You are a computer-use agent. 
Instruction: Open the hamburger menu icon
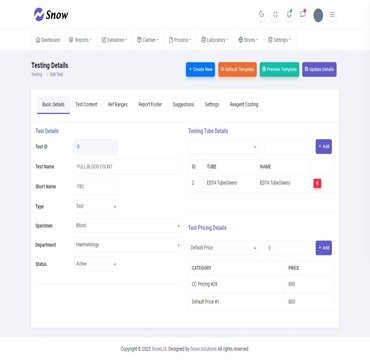click(x=332, y=15)
